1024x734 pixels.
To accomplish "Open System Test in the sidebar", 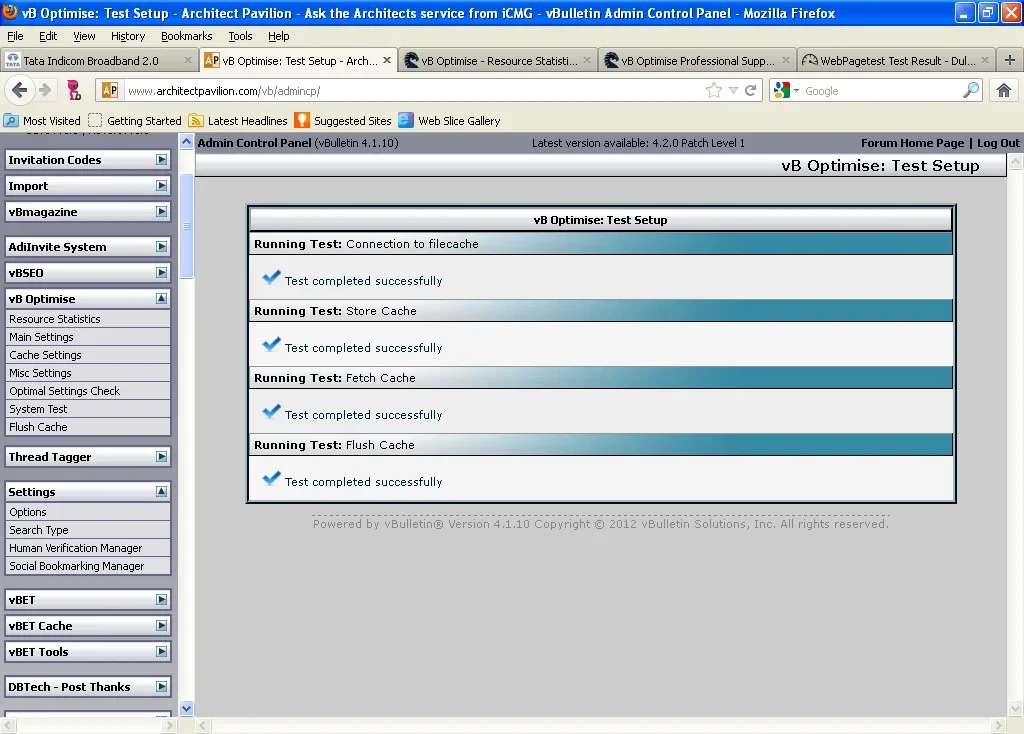I will tap(88, 409).
